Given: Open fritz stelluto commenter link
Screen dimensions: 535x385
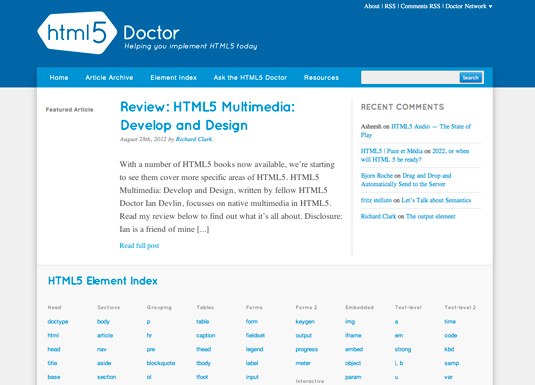Looking at the screenshot, I should (x=376, y=200).
